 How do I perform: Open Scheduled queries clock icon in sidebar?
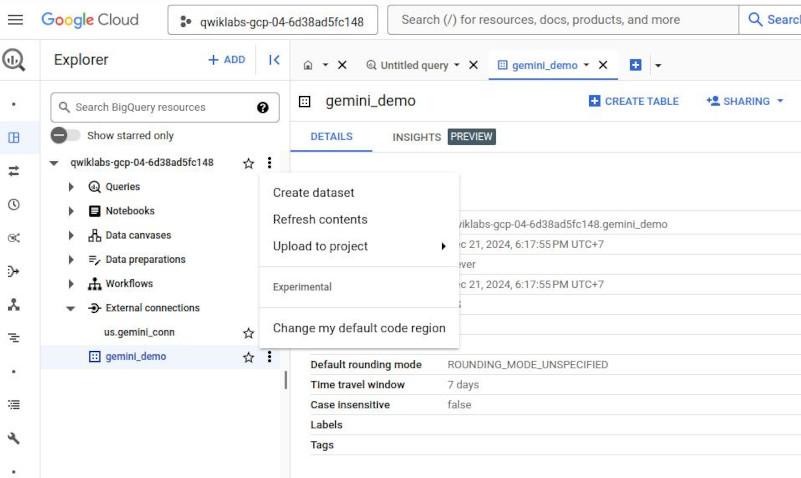pos(14,205)
